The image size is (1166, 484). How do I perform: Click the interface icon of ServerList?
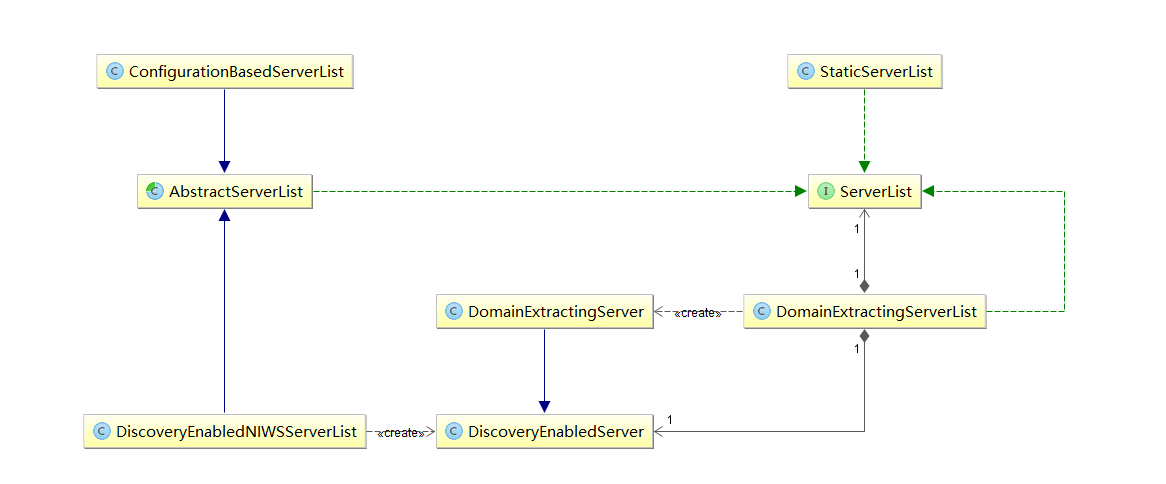pyautogui.click(x=825, y=191)
